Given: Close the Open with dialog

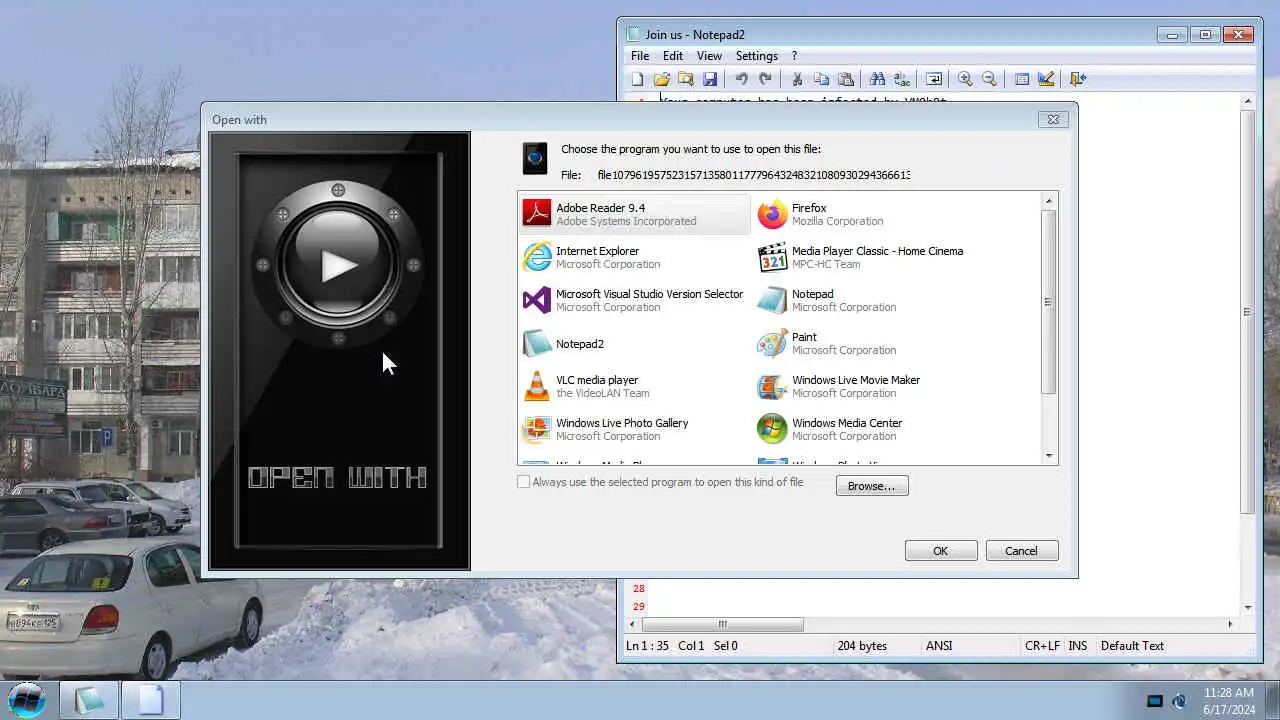Looking at the screenshot, I should click(1053, 119).
